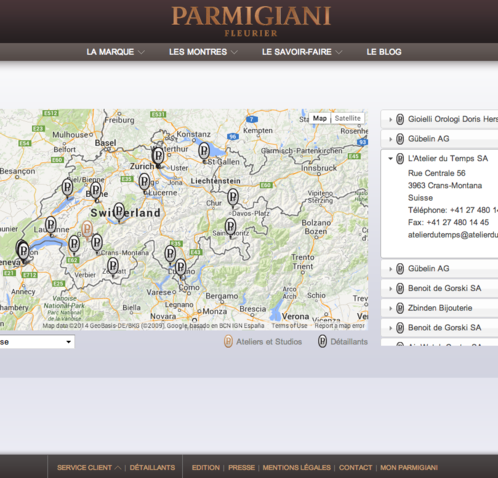Click the map pin near Davos-Platz
The image size is (498, 478).
pyautogui.click(x=233, y=199)
